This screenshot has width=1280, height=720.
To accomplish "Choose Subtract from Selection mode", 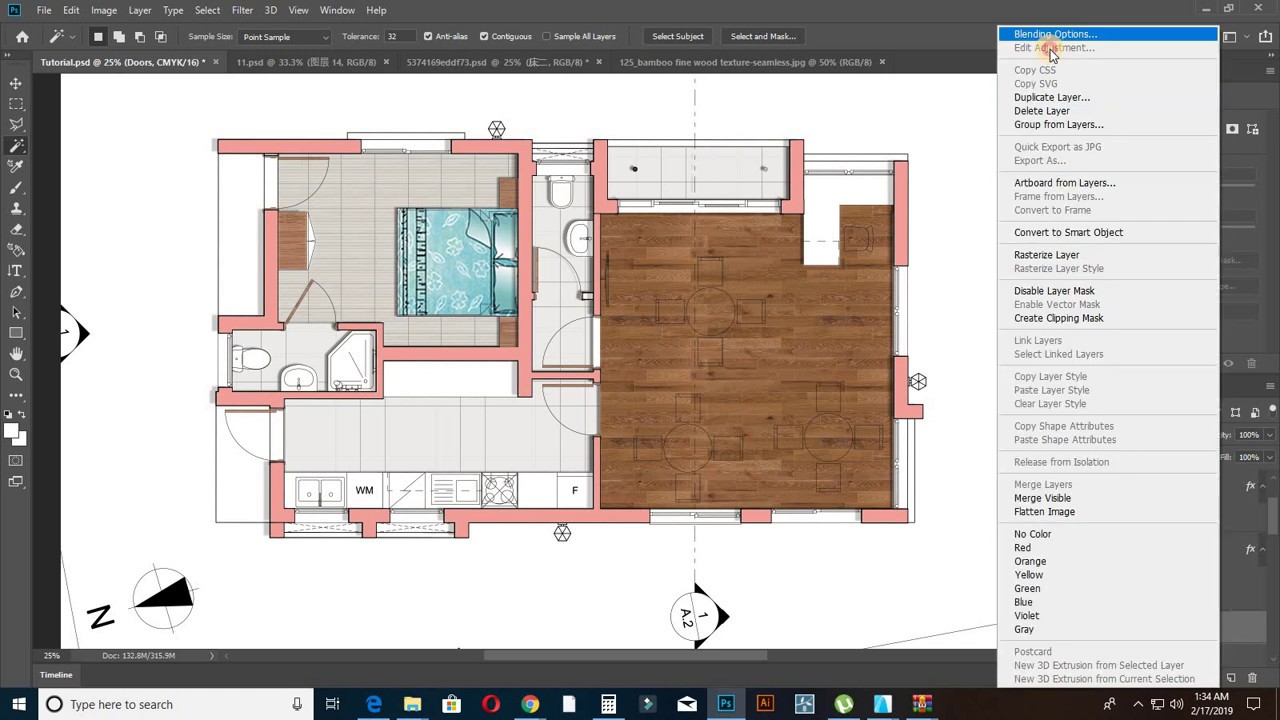I will coord(139,37).
